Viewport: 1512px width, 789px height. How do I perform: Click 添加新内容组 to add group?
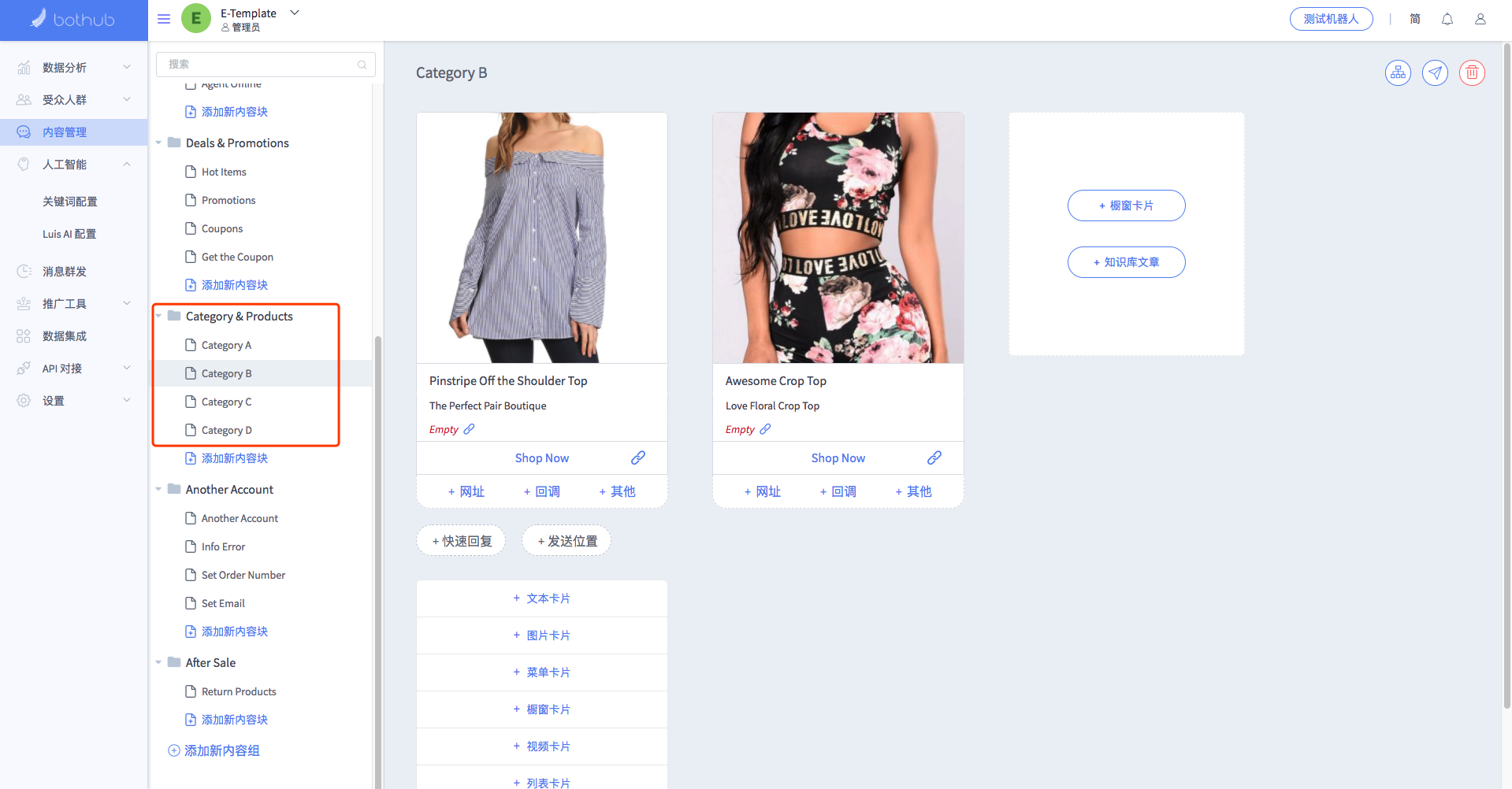point(214,750)
